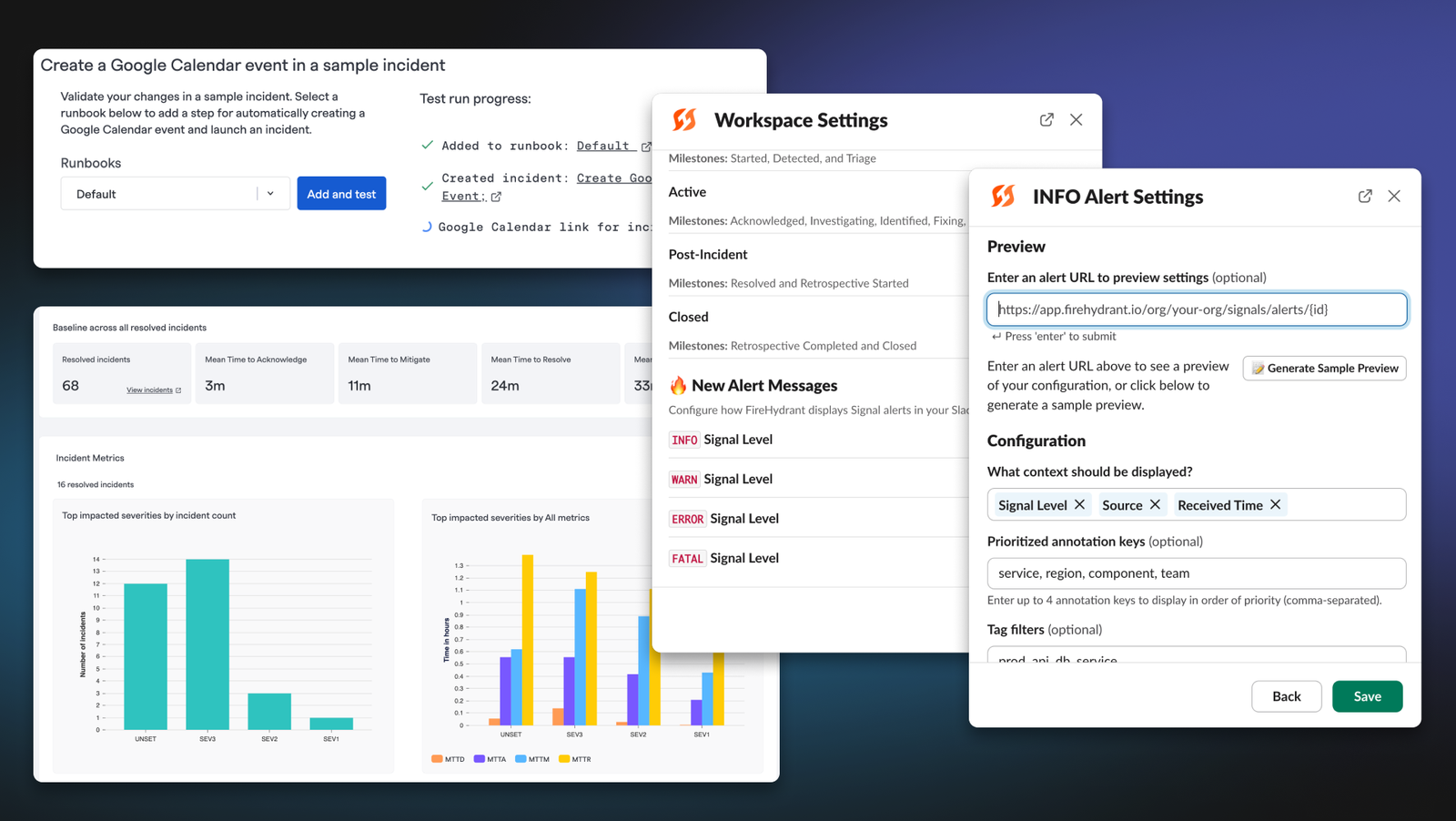Toggle the MTTR legend series
The height and width of the screenshot is (821, 1456).
(574, 758)
